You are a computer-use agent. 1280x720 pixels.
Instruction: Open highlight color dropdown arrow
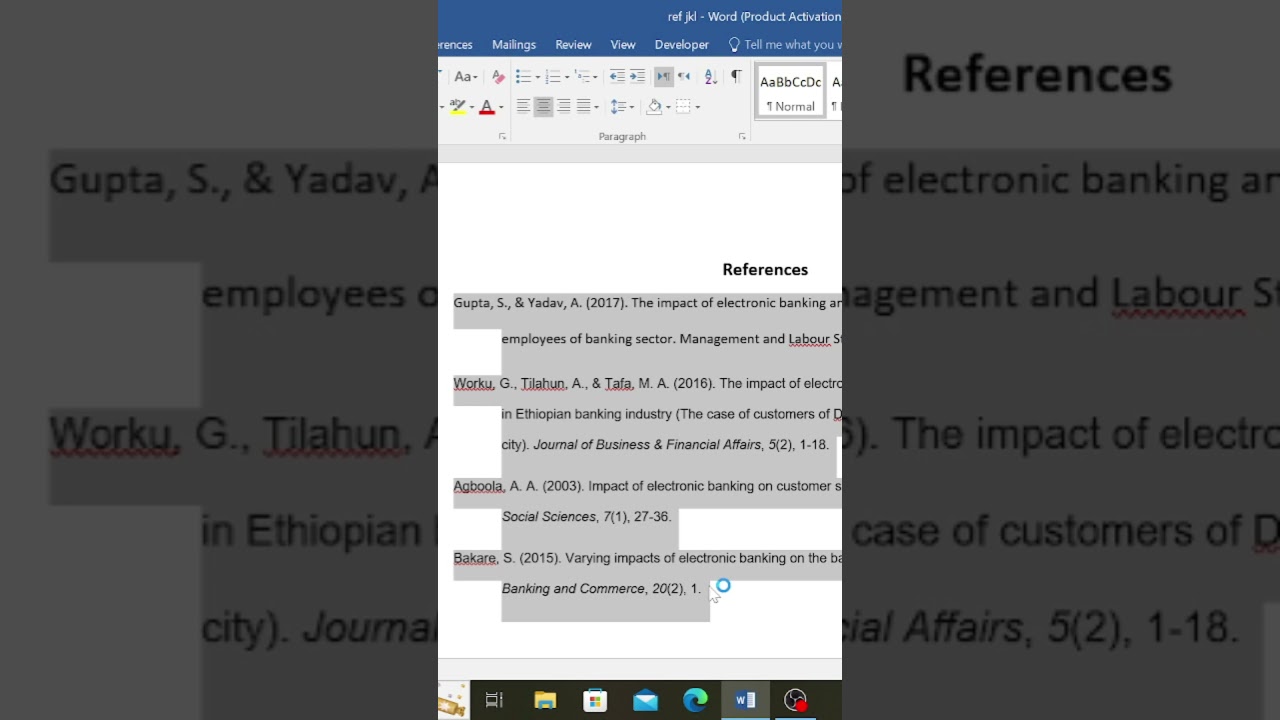(470, 106)
